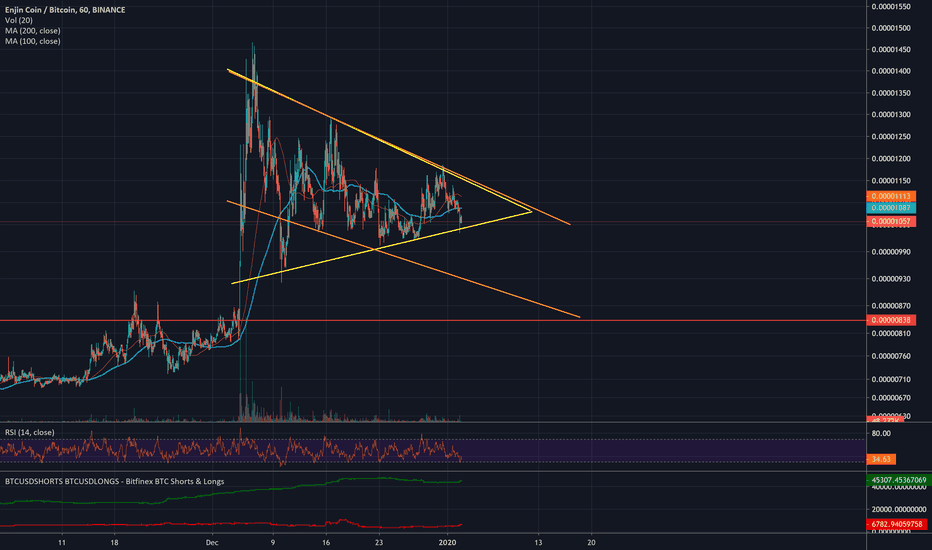Click the 80.00 RSI axis value
This screenshot has height=550, width=932.
881,433
